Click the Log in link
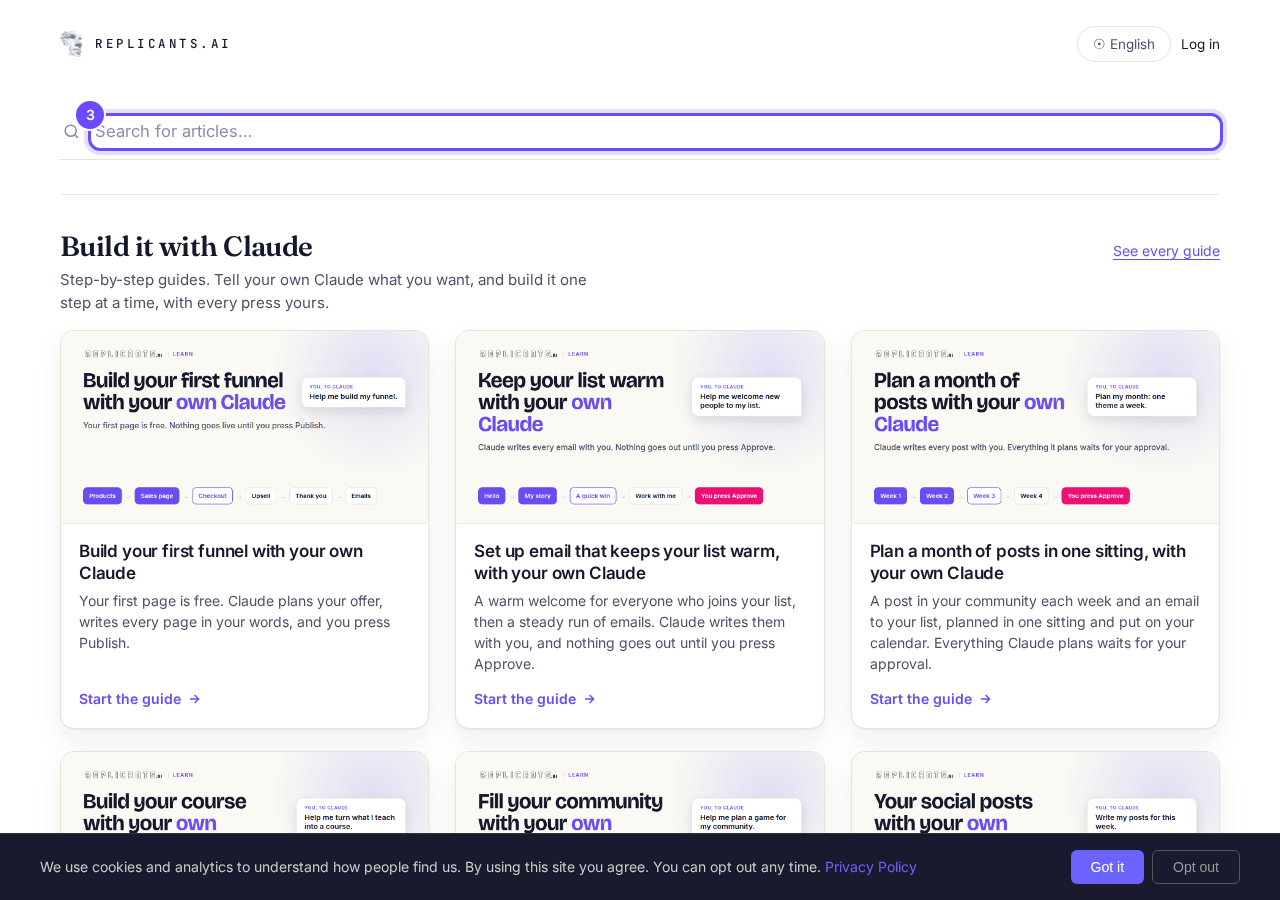The height and width of the screenshot is (900, 1280). (x=1200, y=44)
